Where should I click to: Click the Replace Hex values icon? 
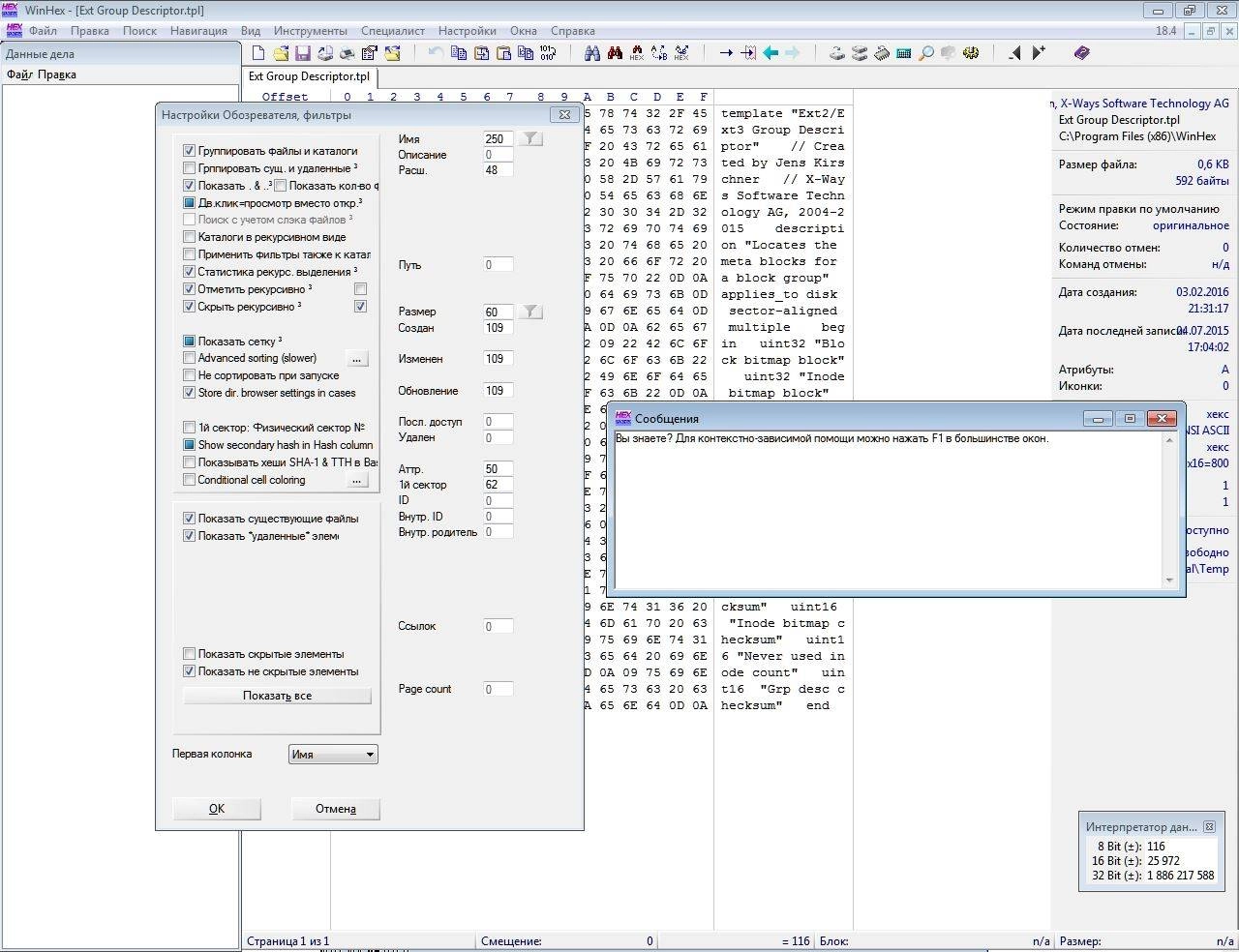pyautogui.click(x=681, y=53)
